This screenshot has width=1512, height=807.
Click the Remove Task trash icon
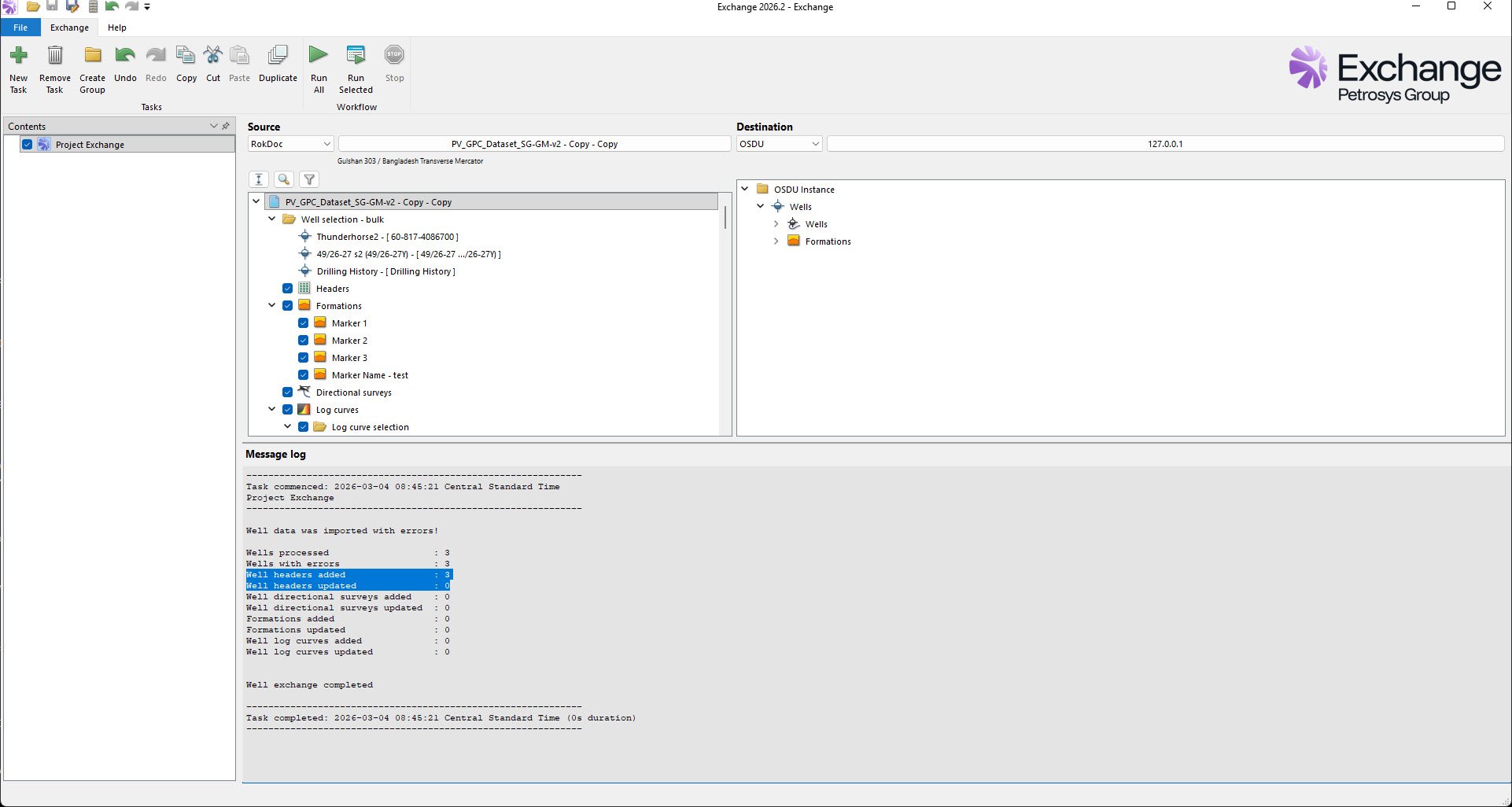(55, 56)
